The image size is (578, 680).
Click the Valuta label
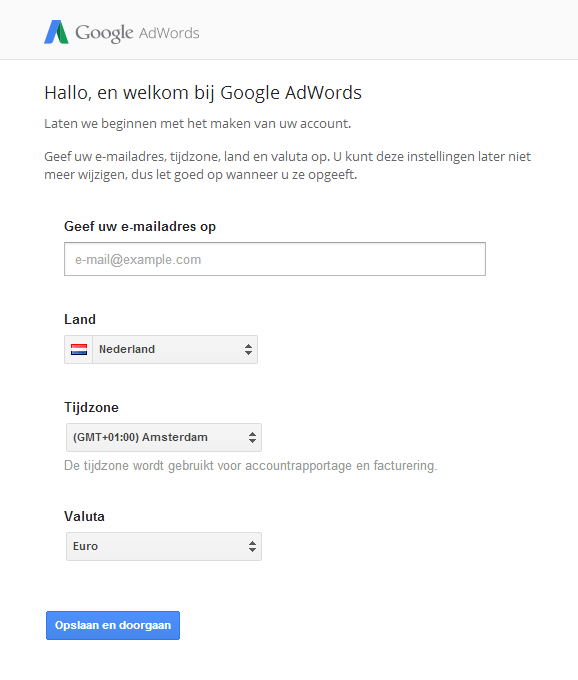coord(84,516)
